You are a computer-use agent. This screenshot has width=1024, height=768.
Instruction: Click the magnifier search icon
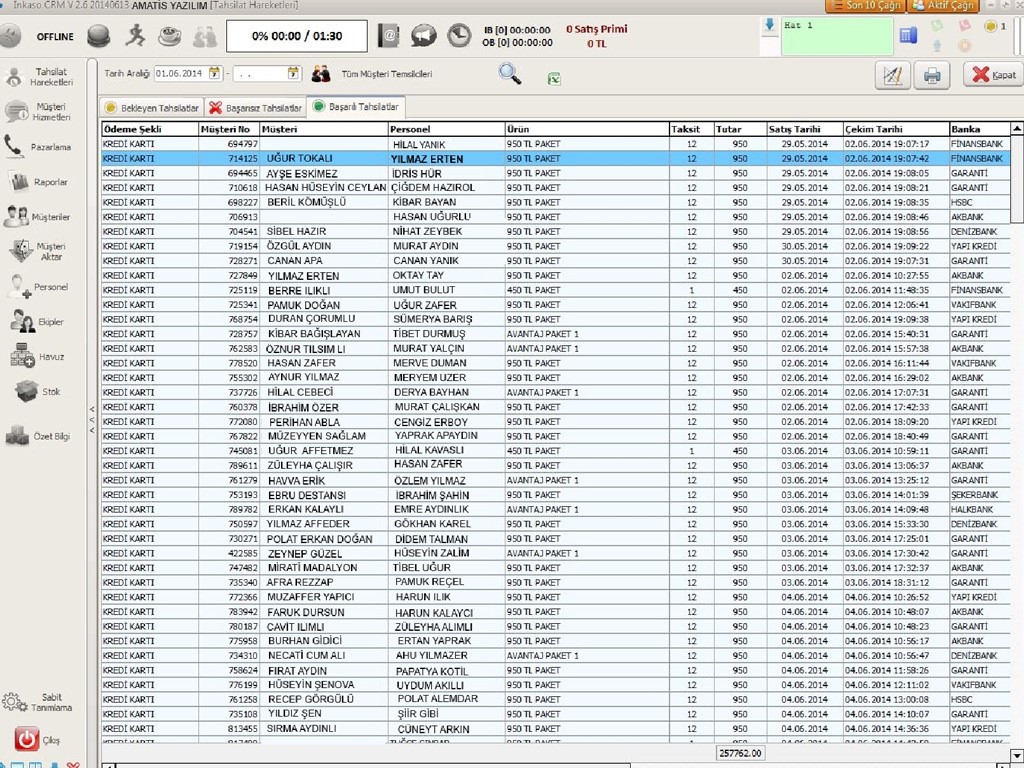click(509, 73)
